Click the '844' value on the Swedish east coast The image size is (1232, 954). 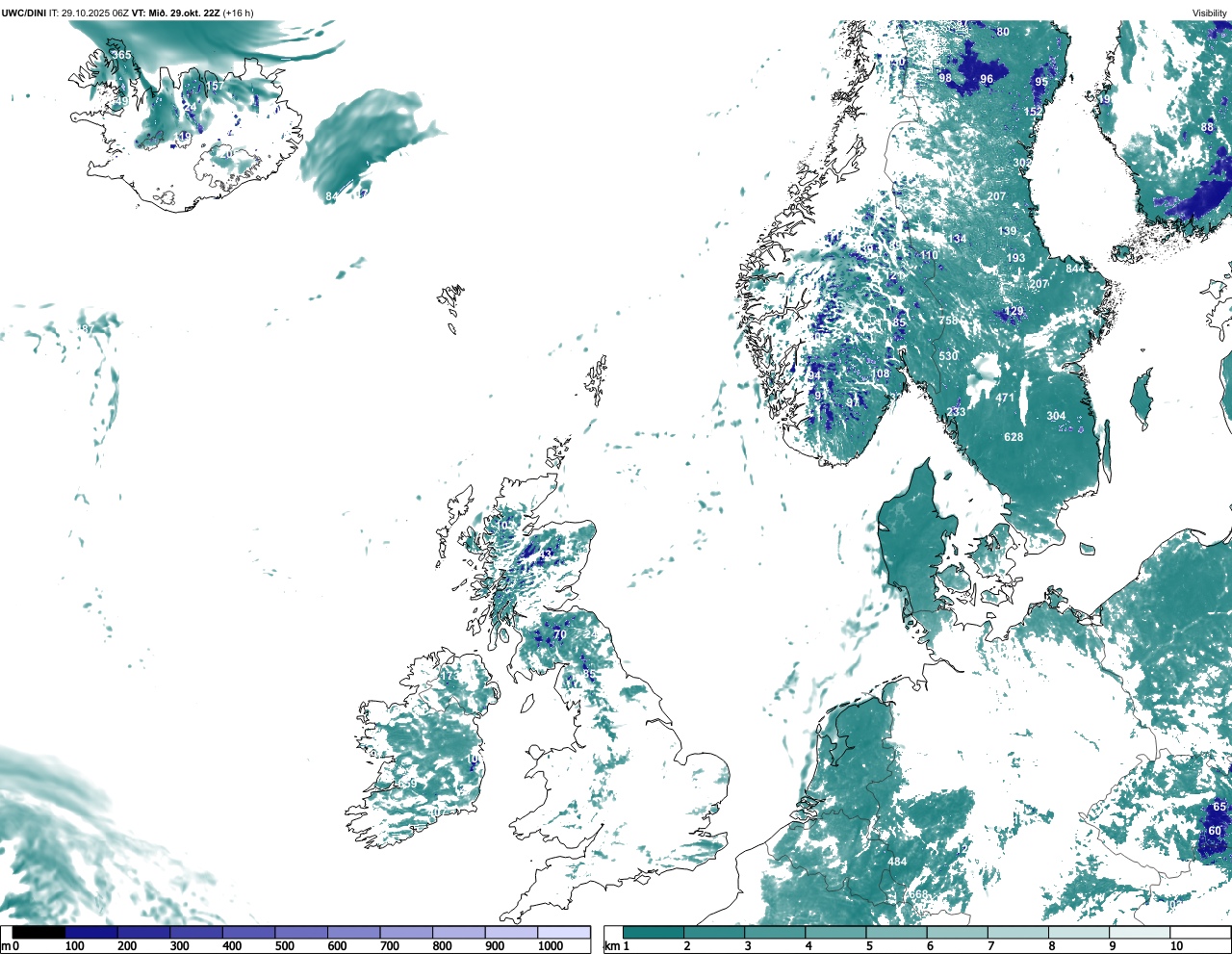(1075, 269)
